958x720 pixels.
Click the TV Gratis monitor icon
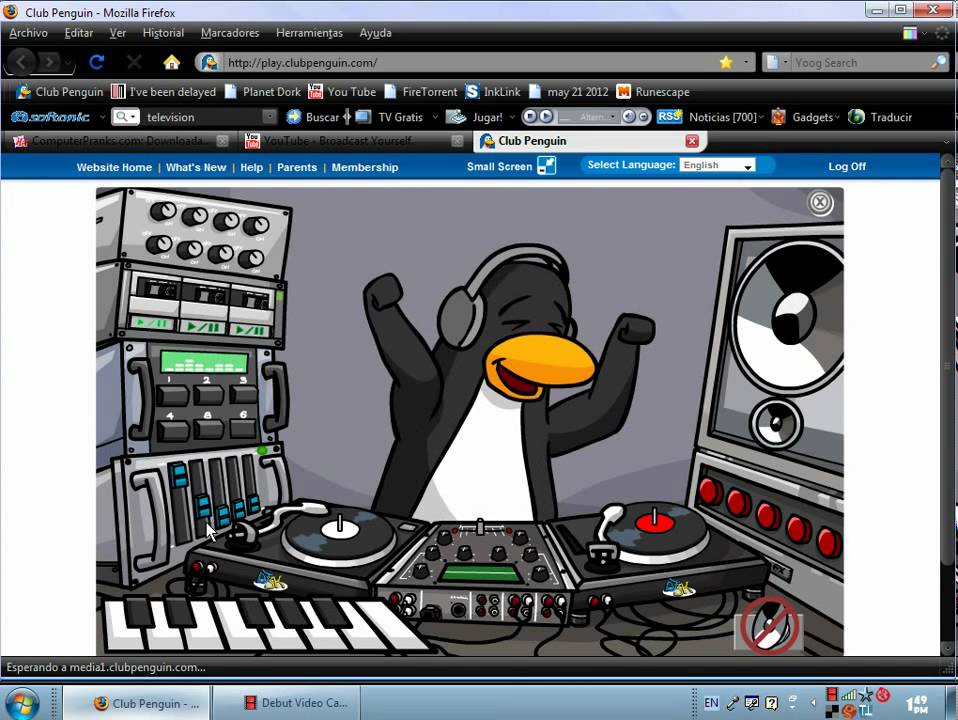[x=363, y=117]
